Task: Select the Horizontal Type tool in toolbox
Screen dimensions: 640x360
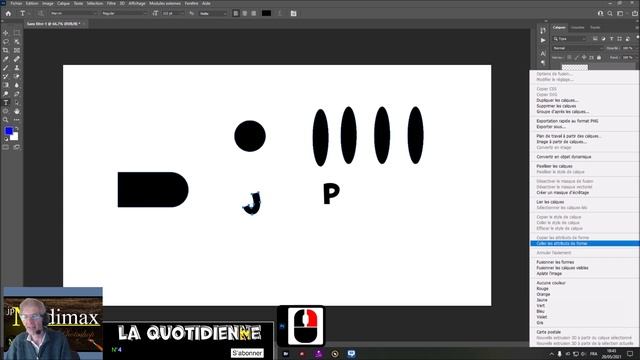Action: 6,102
